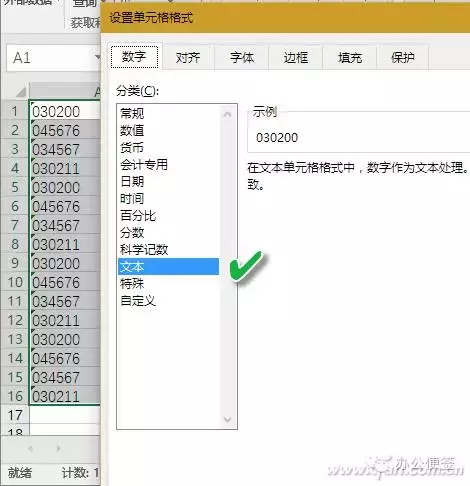Open the name box dropdown arrow
The height and width of the screenshot is (486, 470).
(97, 57)
